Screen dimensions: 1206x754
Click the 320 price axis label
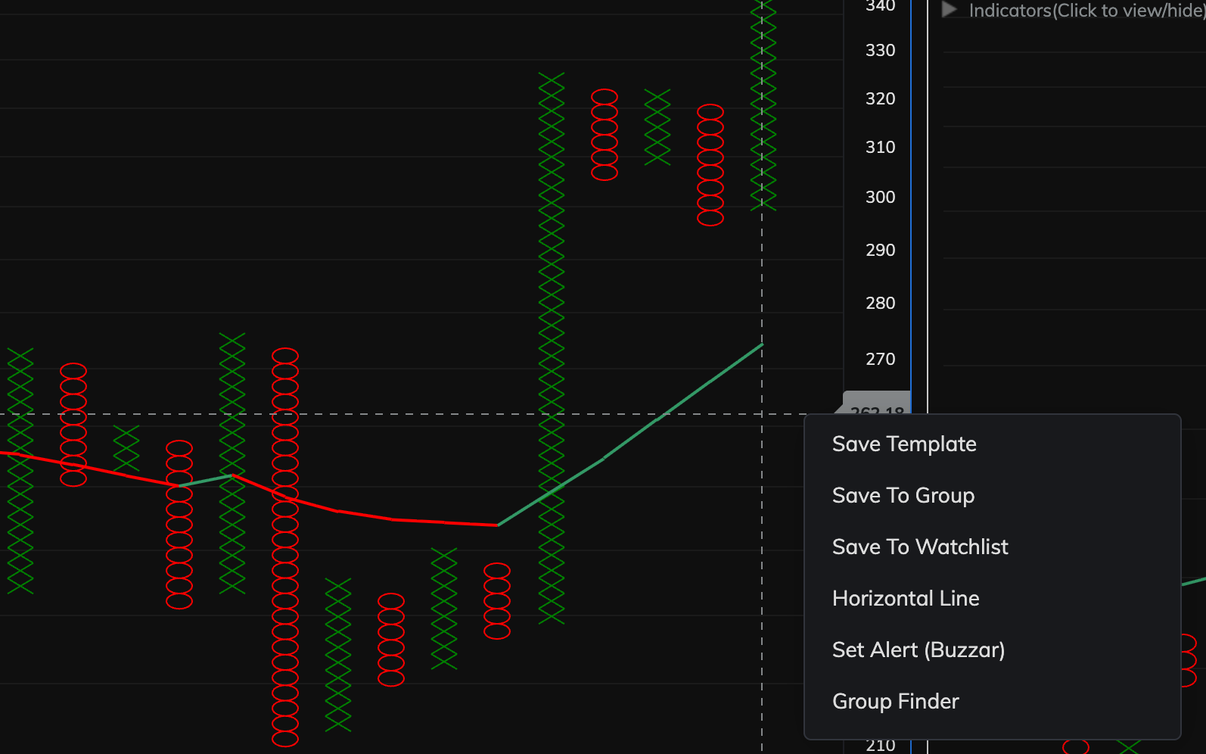[x=880, y=98]
